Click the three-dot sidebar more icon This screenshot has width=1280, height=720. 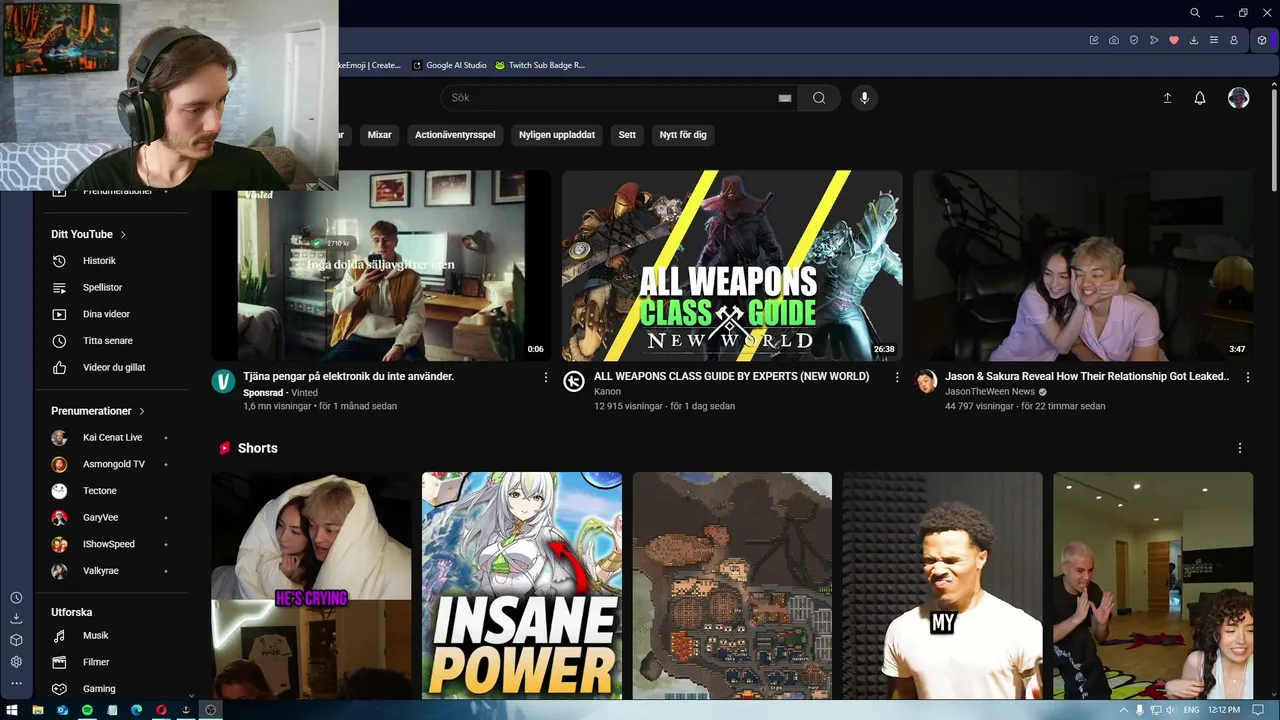coord(16,683)
